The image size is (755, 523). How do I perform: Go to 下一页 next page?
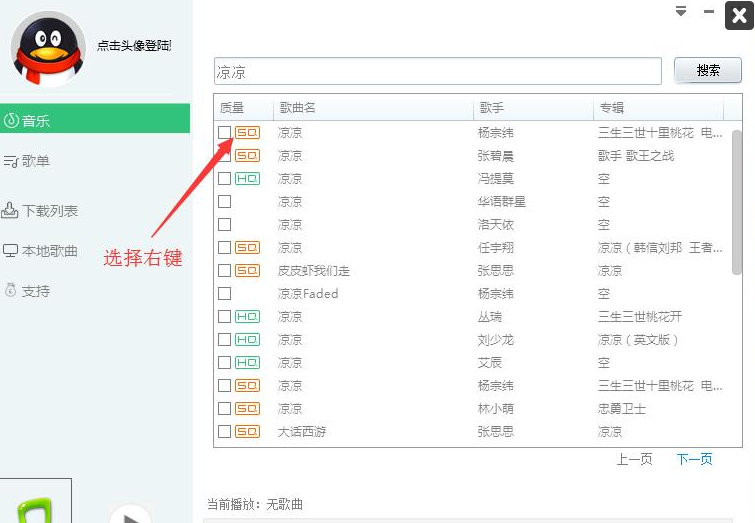point(694,459)
